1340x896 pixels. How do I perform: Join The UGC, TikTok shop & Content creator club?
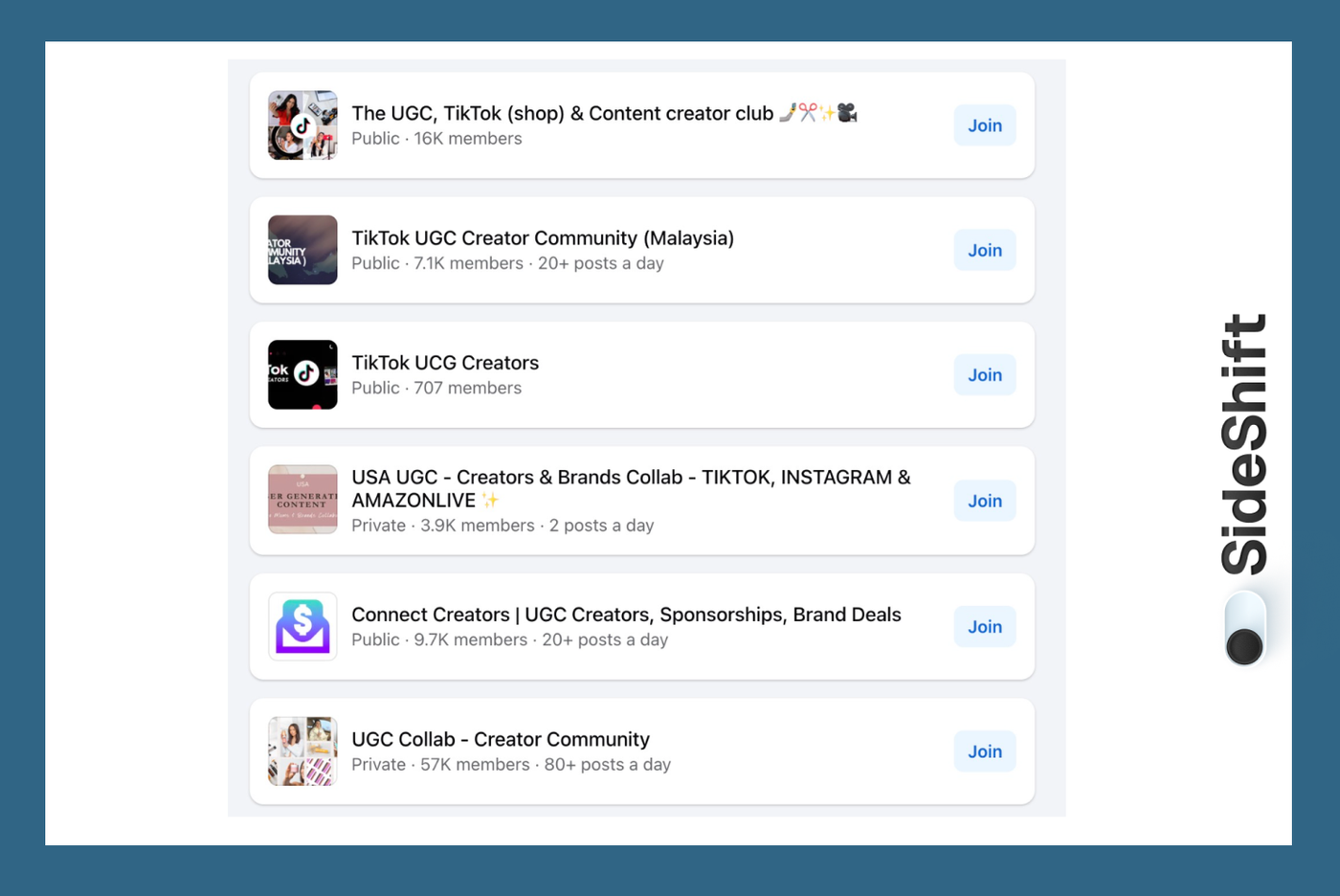point(984,125)
